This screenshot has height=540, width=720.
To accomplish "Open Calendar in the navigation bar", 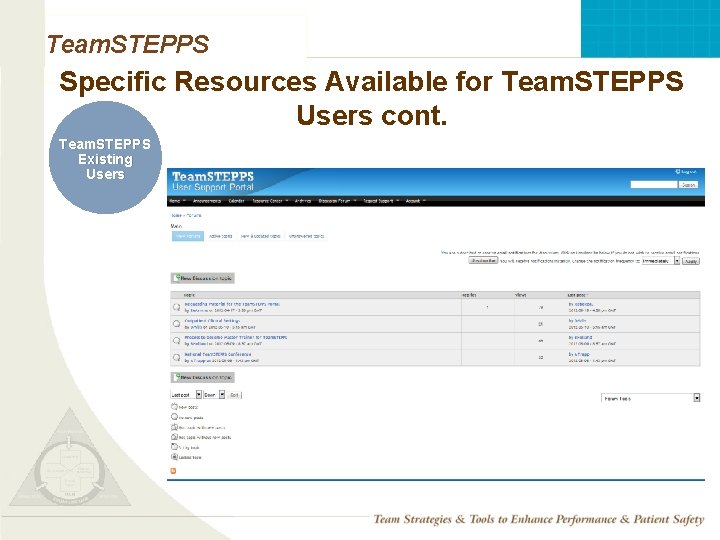I will click(x=236, y=201).
